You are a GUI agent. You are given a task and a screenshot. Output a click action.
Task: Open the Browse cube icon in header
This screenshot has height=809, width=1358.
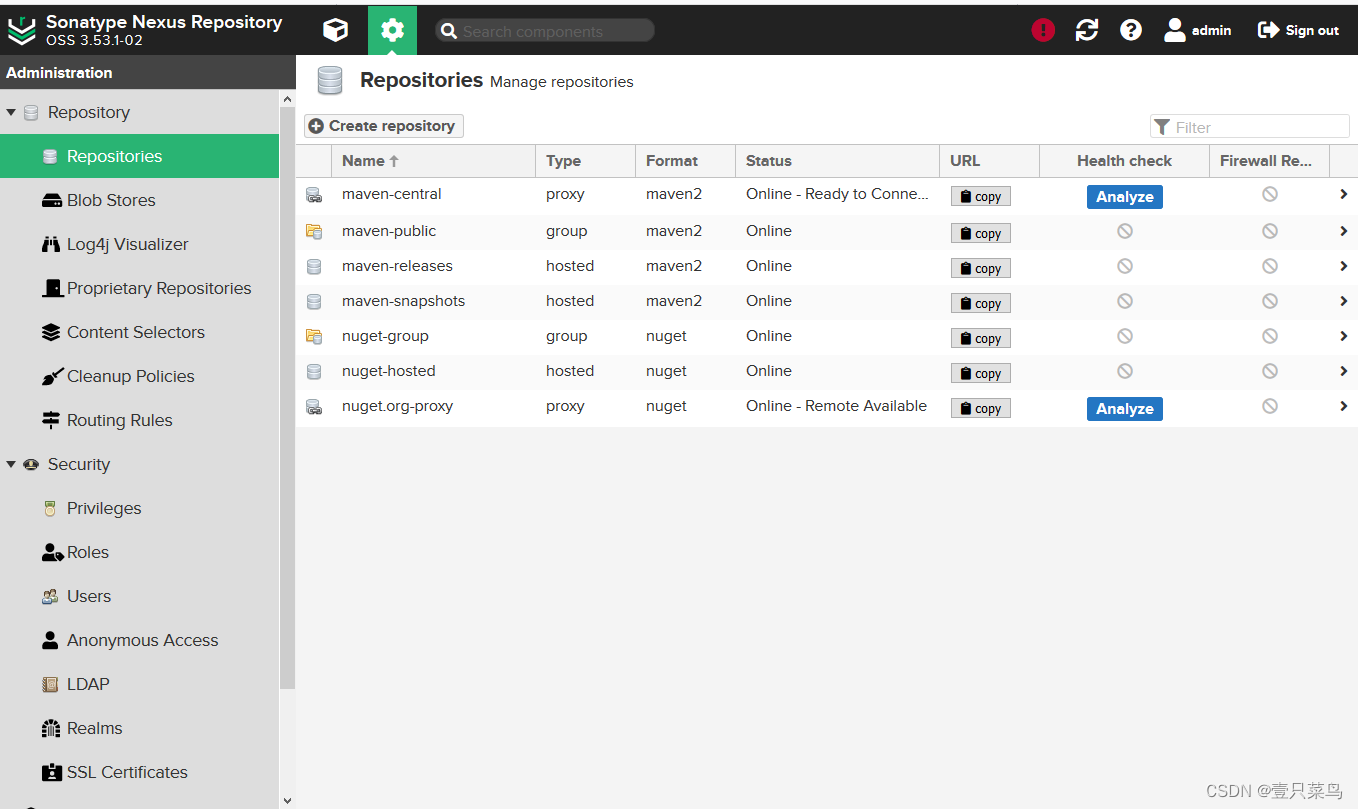click(x=336, y=30)
